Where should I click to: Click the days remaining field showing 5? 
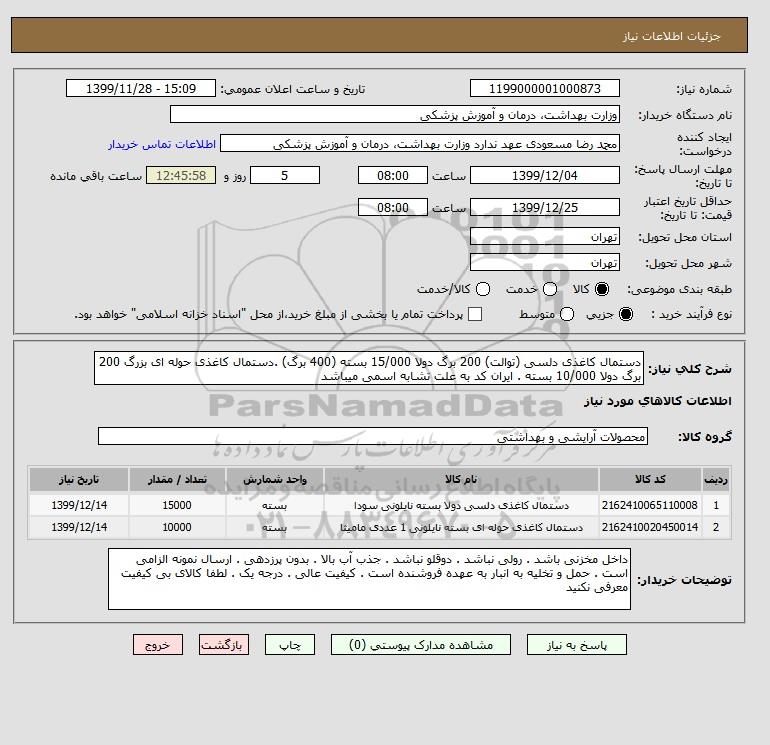[x=285, y=175]
